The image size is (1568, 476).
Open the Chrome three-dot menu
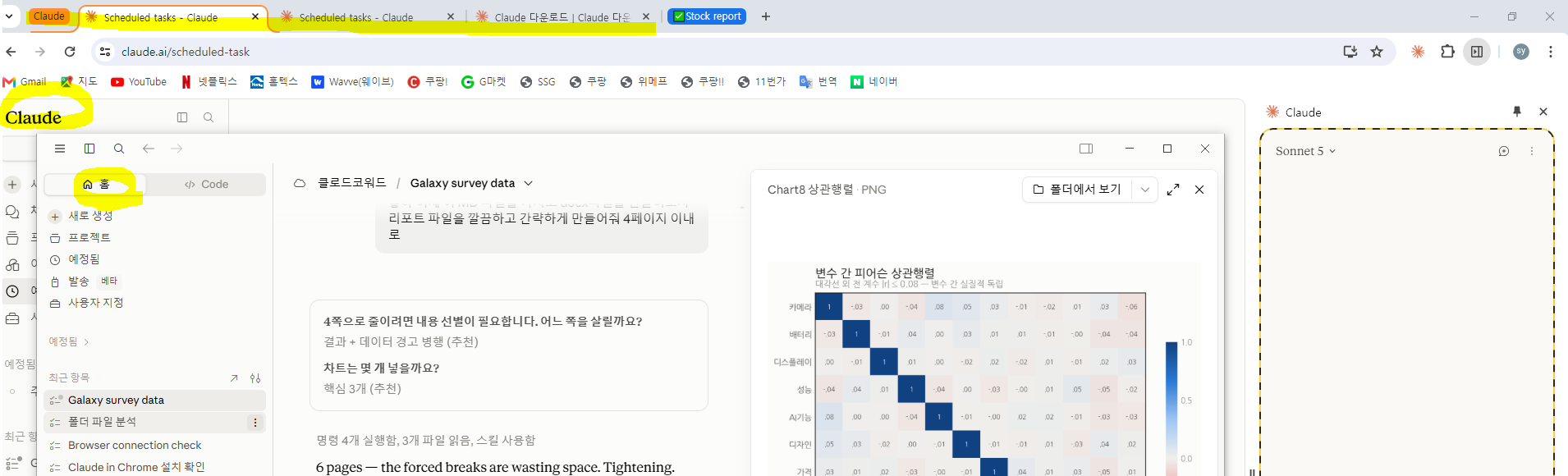[x=1550, y=52]
